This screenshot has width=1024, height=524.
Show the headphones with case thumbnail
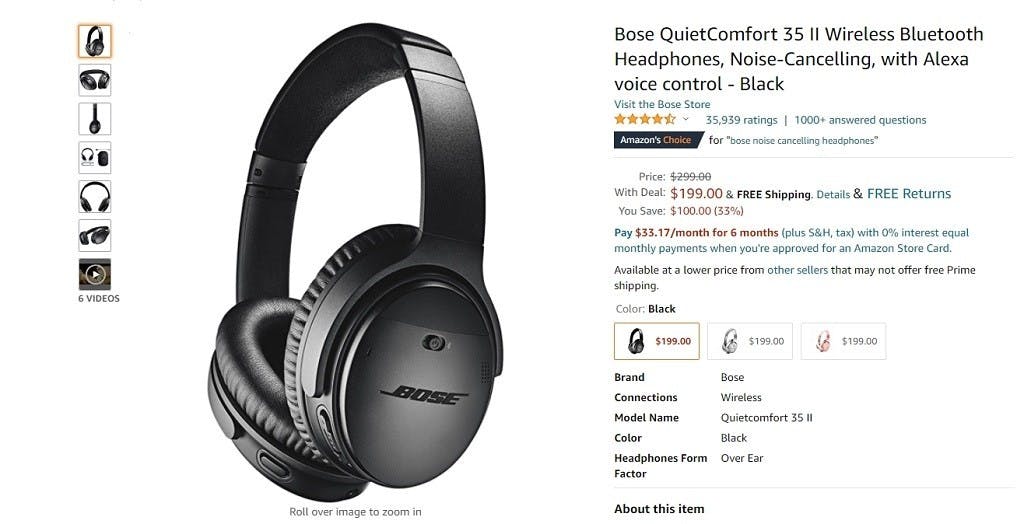(x=95, y=157)
